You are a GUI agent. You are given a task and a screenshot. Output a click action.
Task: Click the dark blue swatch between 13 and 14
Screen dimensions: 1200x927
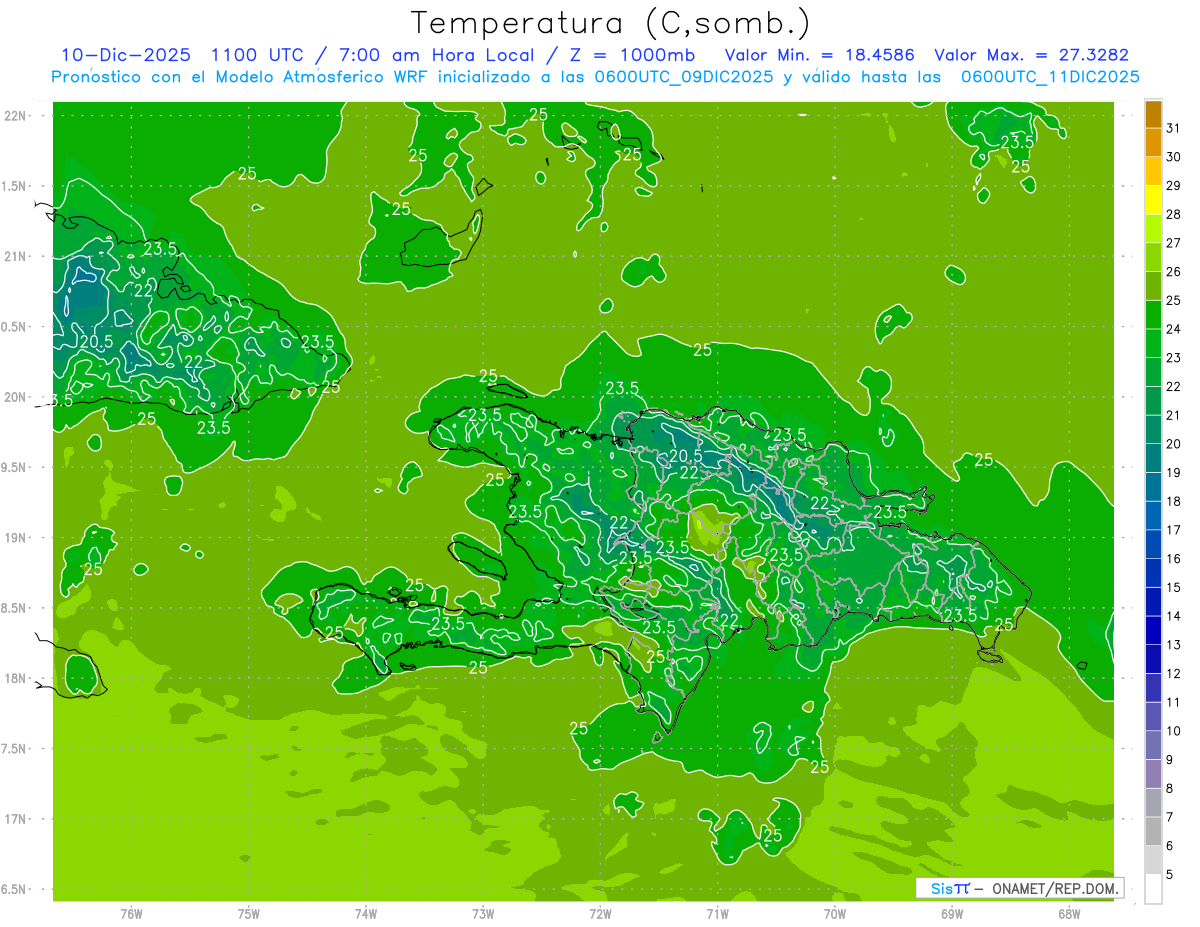1153,630
